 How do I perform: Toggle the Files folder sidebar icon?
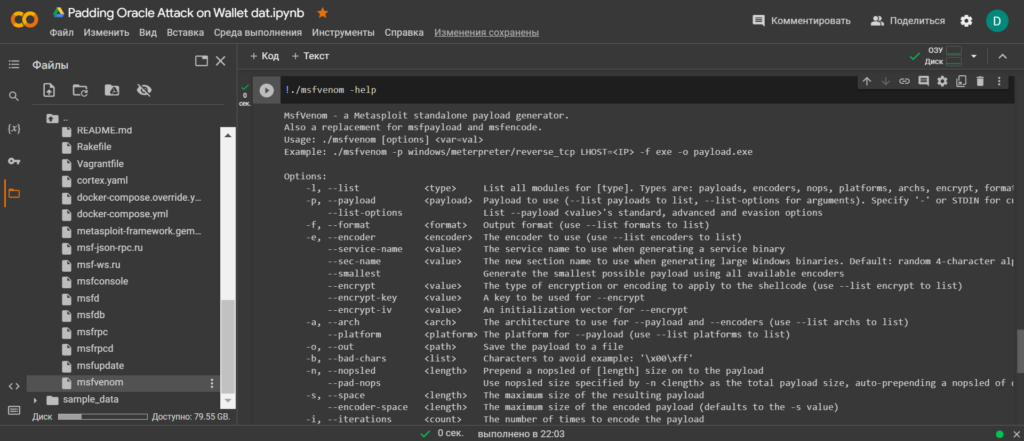[x=14, y=193]
